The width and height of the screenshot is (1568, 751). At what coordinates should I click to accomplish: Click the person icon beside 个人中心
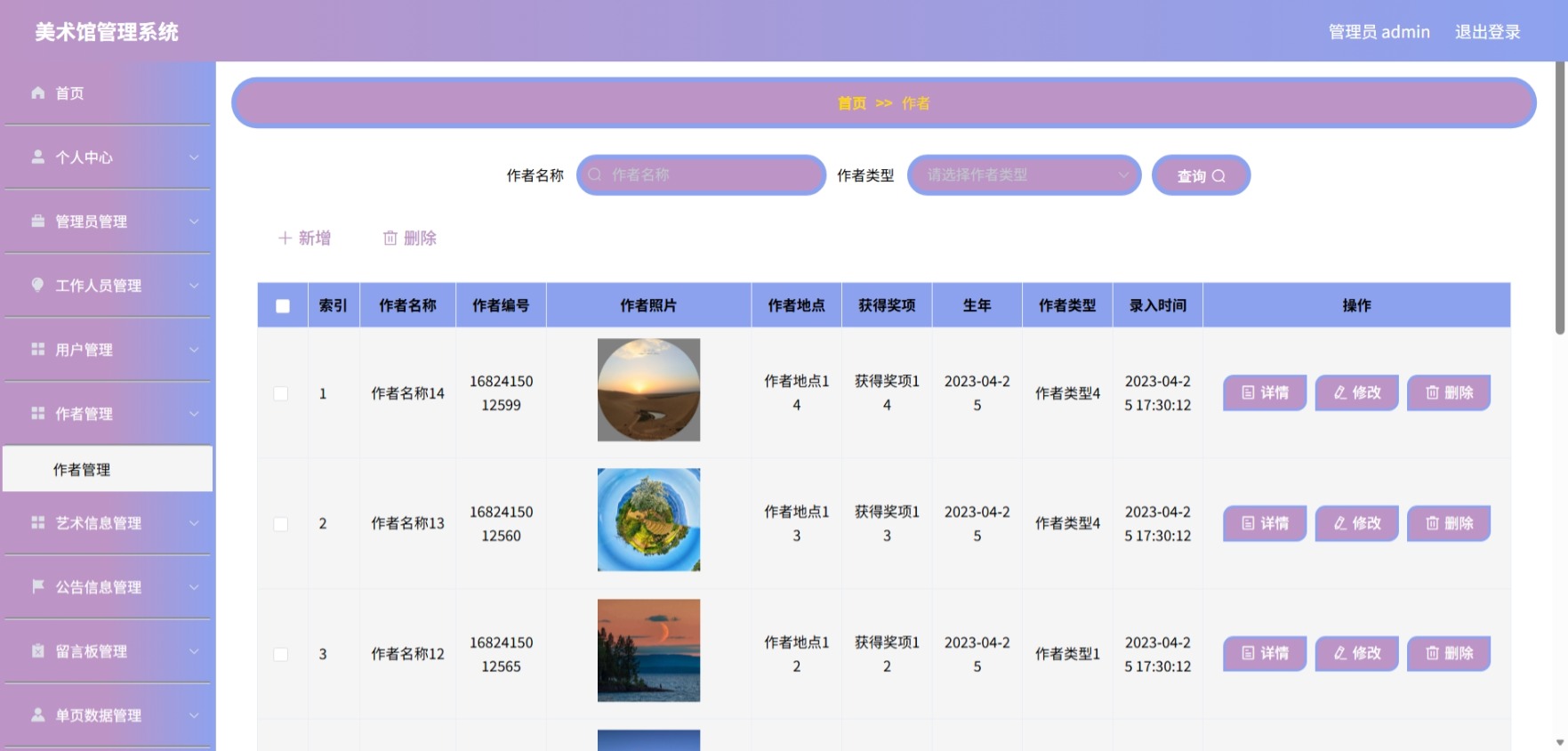[x=37, y=157]
